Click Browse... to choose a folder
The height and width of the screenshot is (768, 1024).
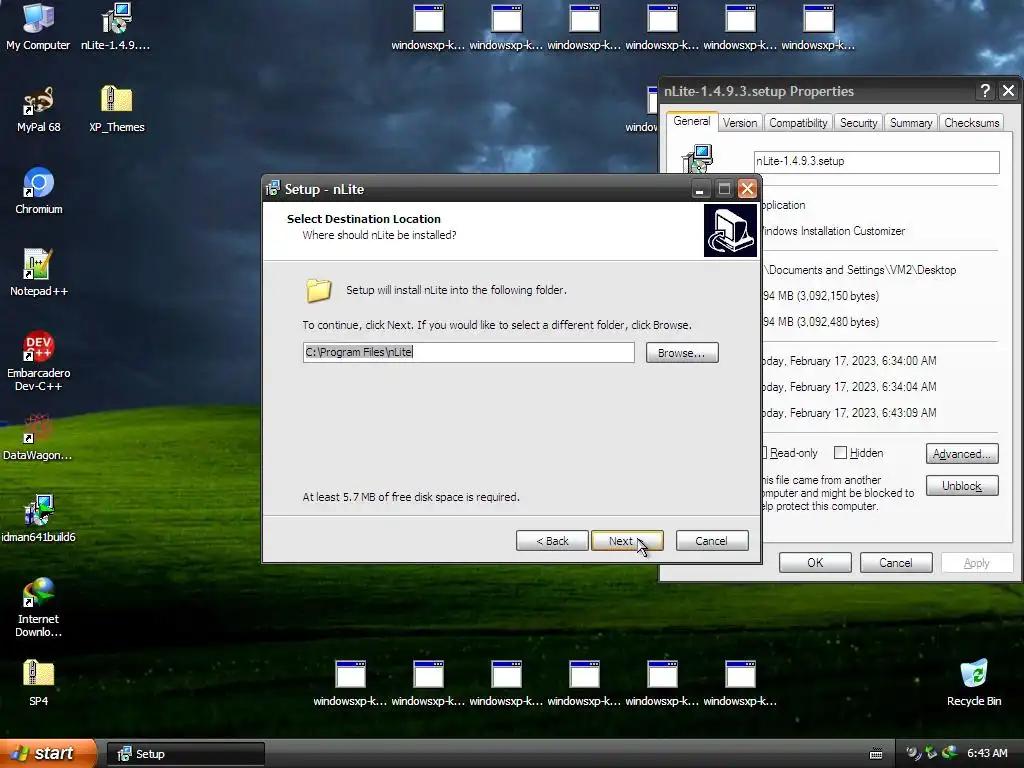[682, 353]
